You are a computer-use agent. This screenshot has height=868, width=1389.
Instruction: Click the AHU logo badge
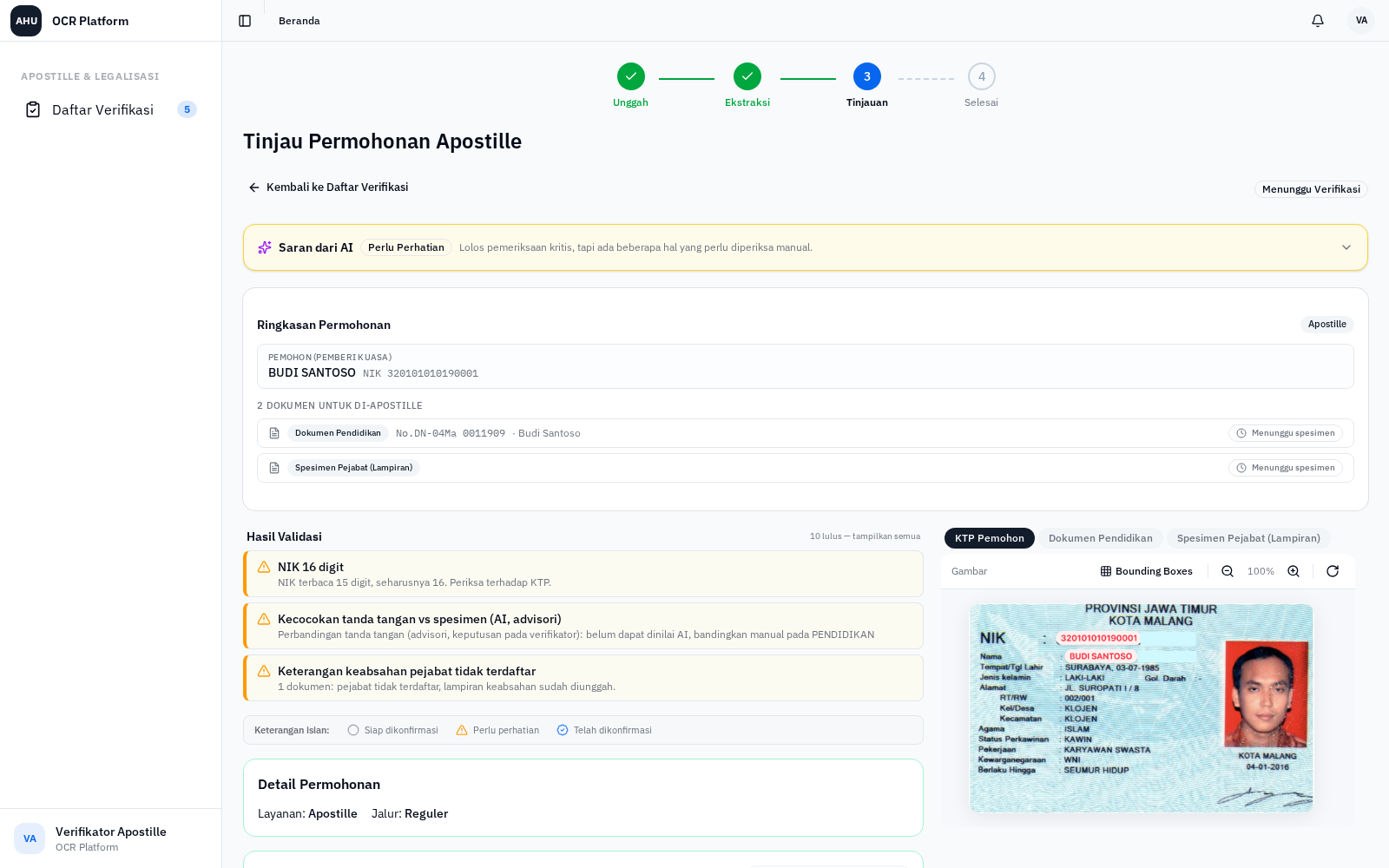pos(26,21)
